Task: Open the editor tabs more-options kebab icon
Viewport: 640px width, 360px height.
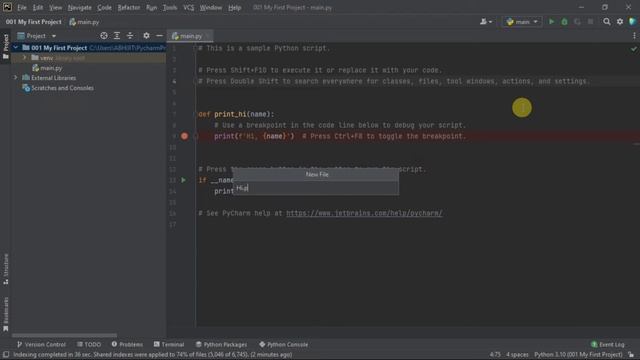Action: 634,36
